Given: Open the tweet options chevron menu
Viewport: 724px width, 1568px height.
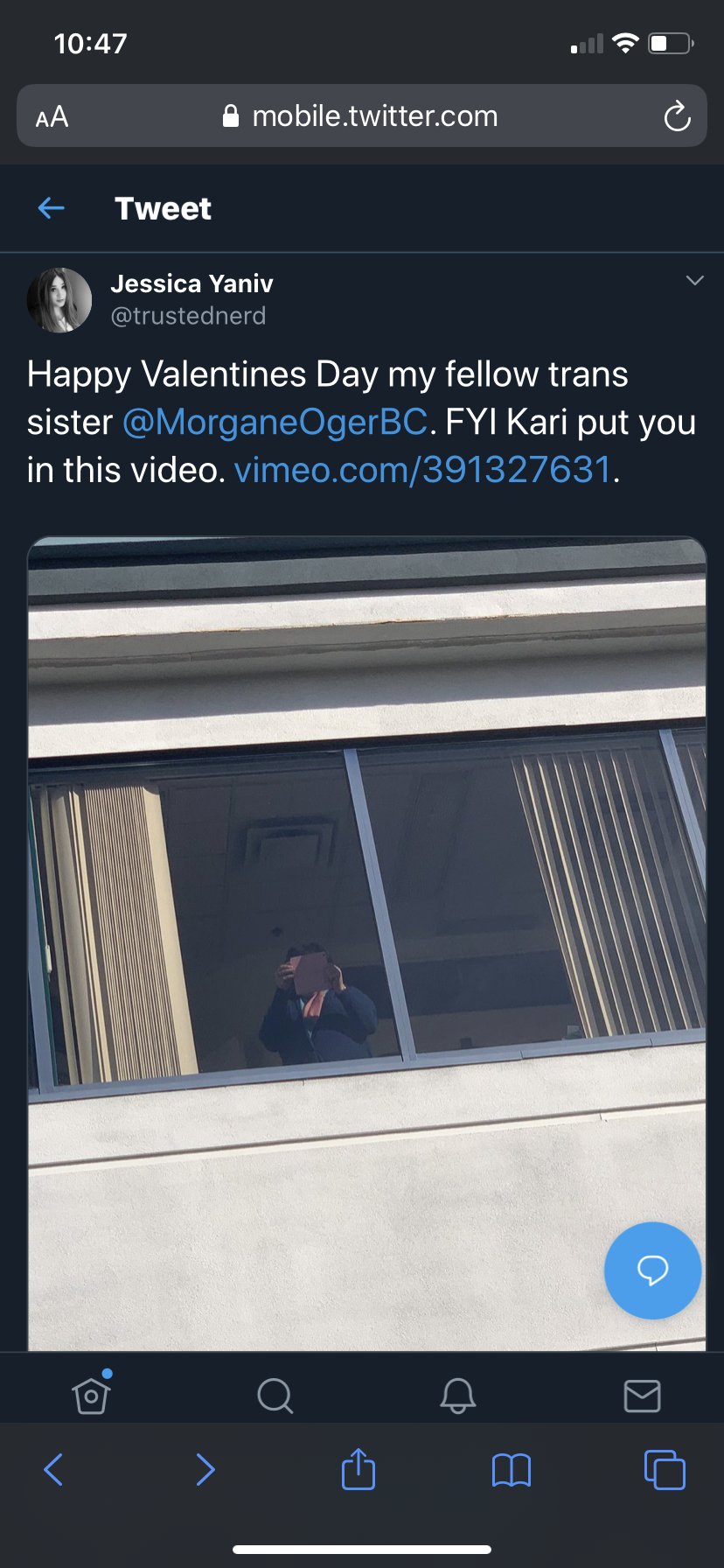Looking at the screenshot, I should (695, 281).
